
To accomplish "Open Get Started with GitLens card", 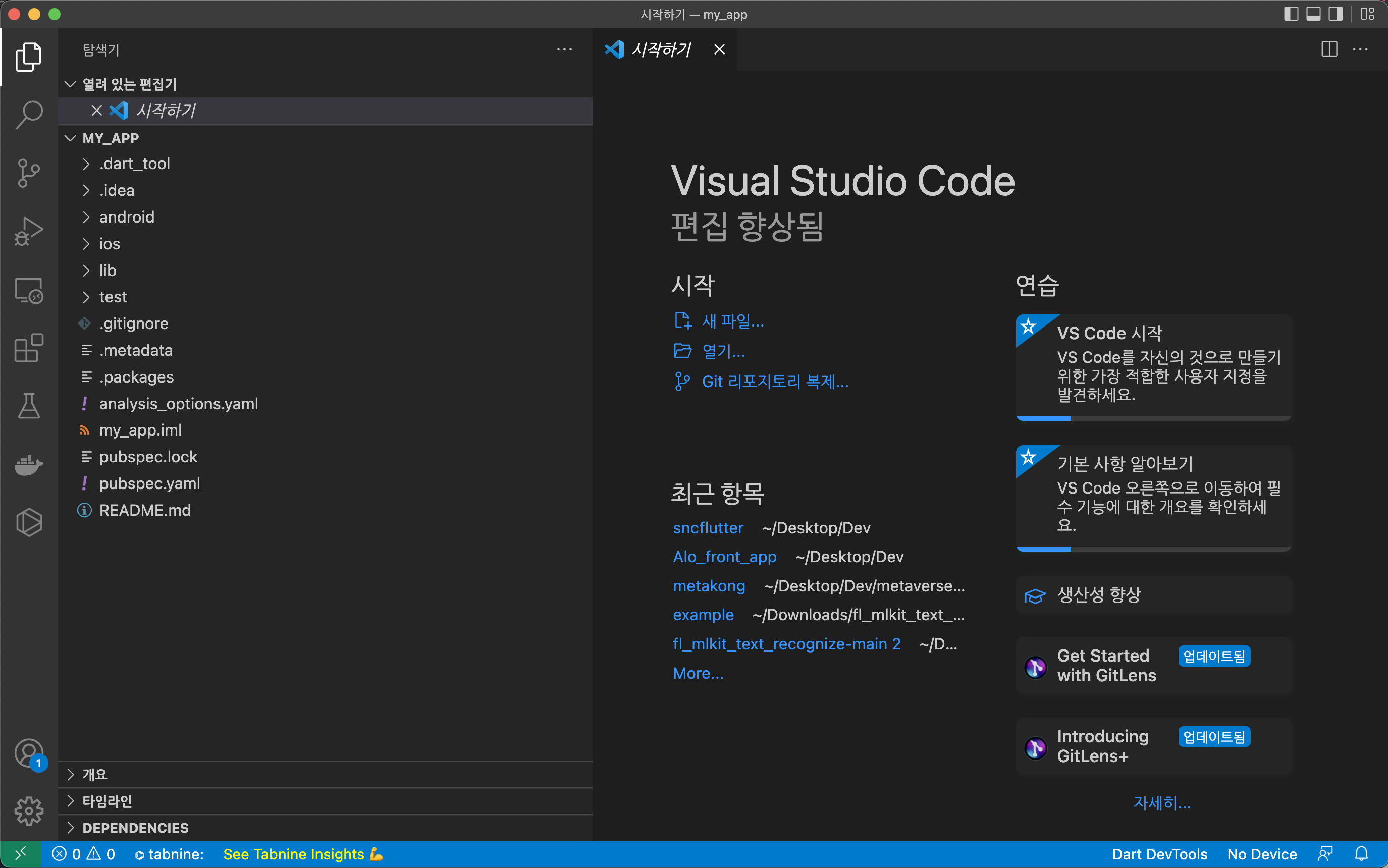I will click(x=1153, y=666).
